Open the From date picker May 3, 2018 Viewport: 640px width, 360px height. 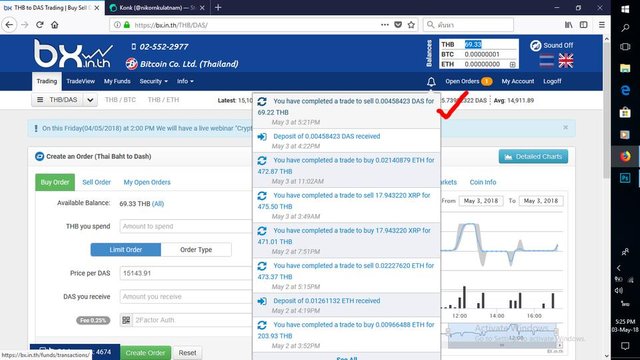click(x=481, y=201)
